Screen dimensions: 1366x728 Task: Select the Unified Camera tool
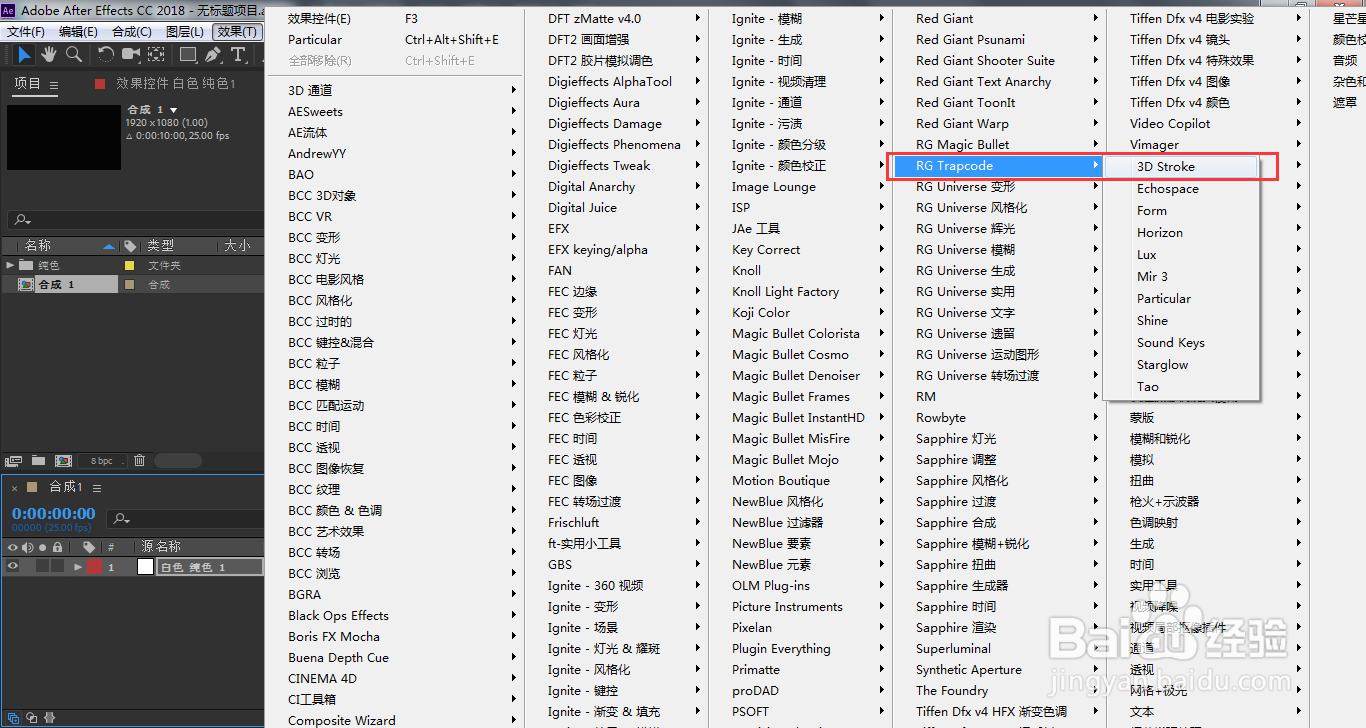tap(131, 54)
